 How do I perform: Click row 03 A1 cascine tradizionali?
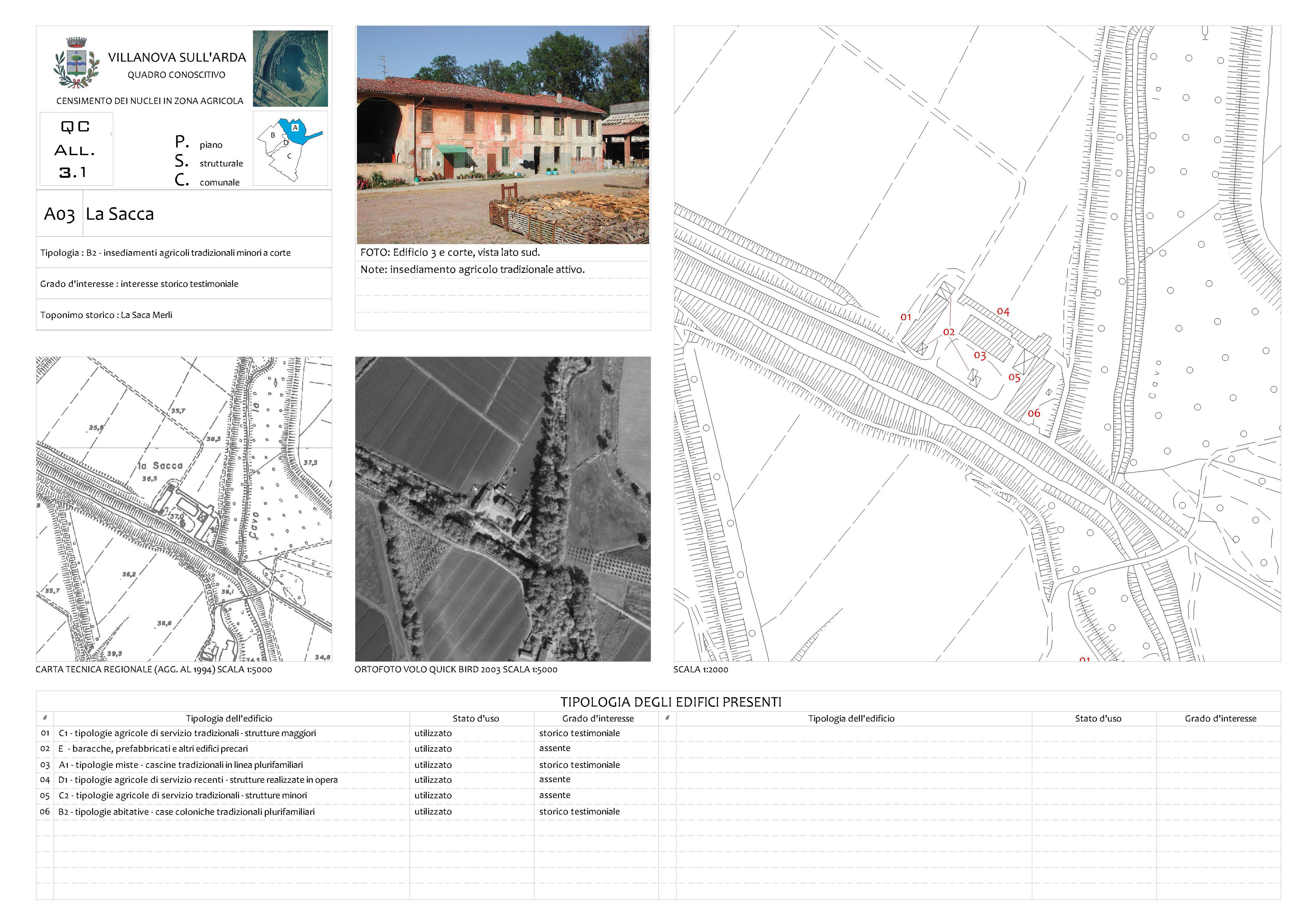tap(181, 765)
